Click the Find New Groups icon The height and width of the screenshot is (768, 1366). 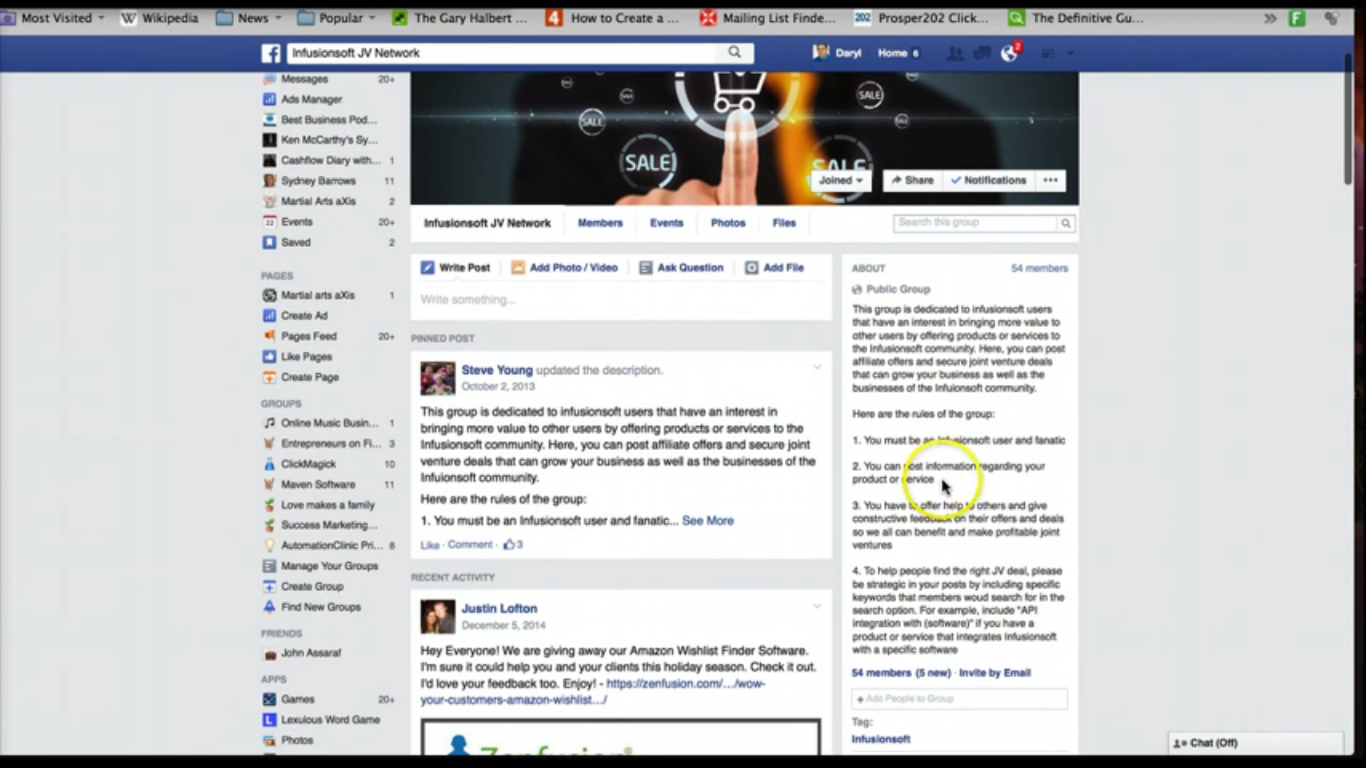click(269, 607)
